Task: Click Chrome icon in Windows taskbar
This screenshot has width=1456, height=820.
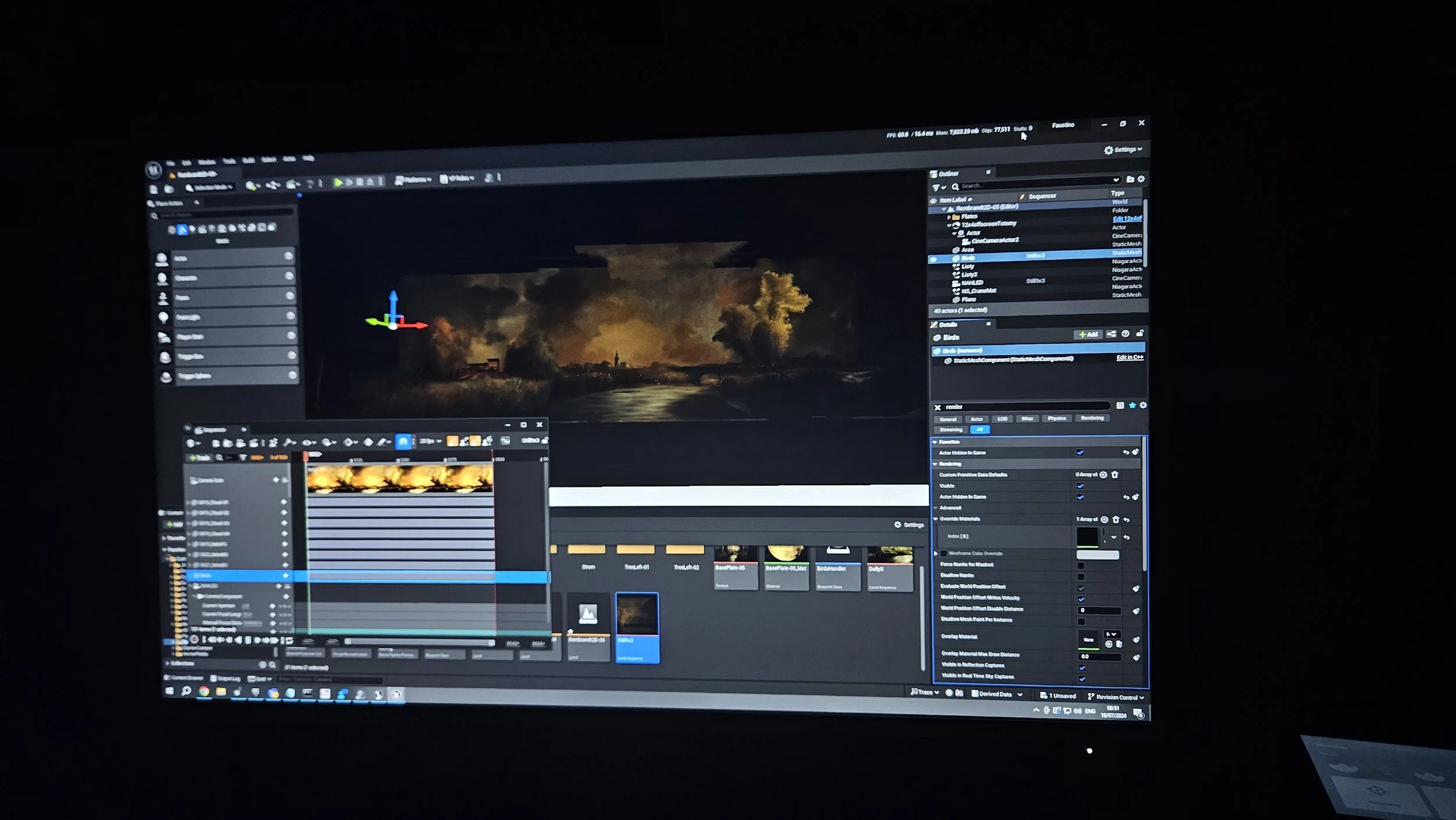Action: (204, 691)
